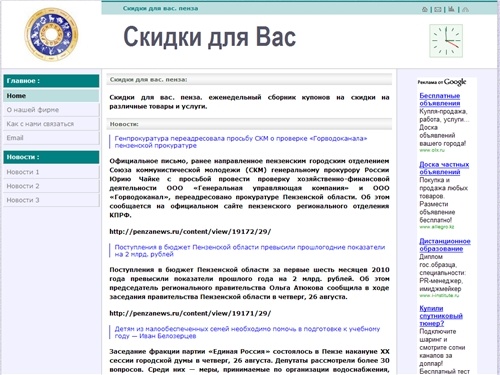Open the 'Детям из малообеспеченных семей' headline link
The image size is (500, 375).
point(247,332)
